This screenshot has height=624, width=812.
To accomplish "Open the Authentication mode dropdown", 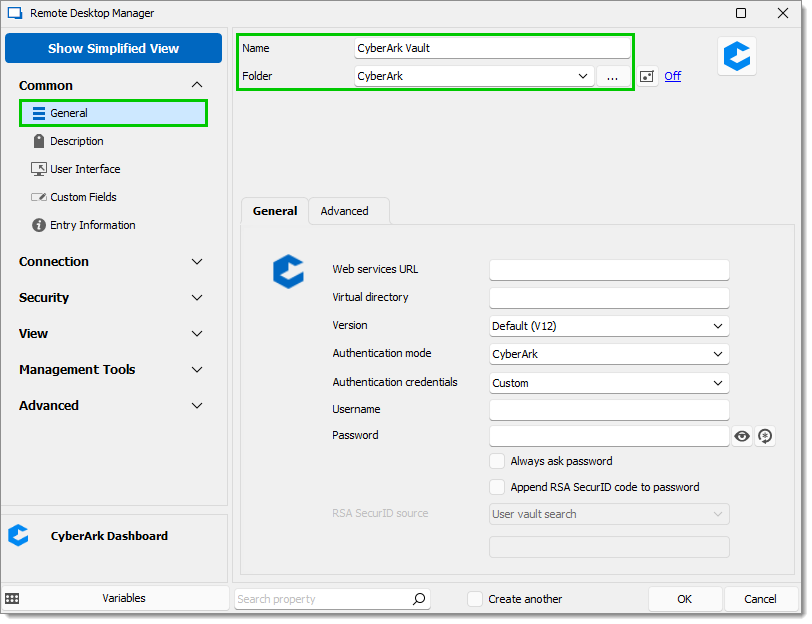I will 717,354.
